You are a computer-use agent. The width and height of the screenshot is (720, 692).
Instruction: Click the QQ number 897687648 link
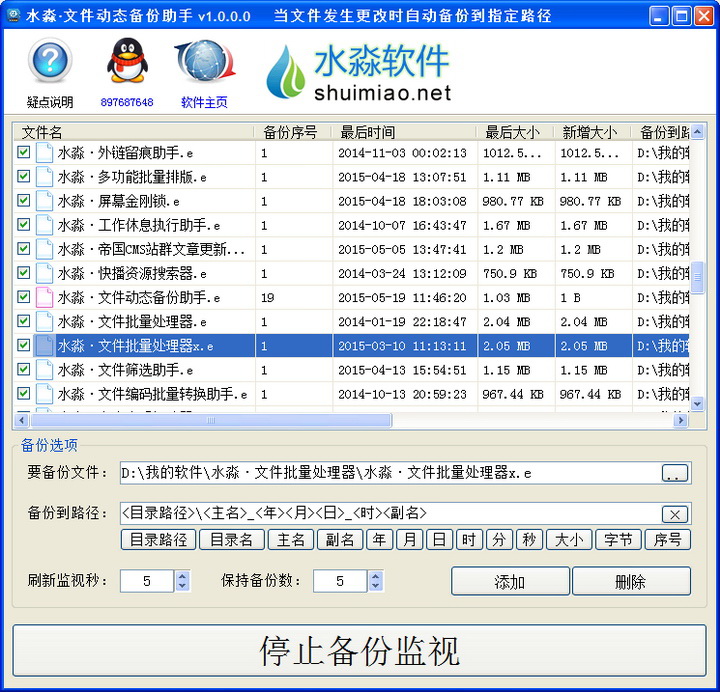tap(127, 102)
